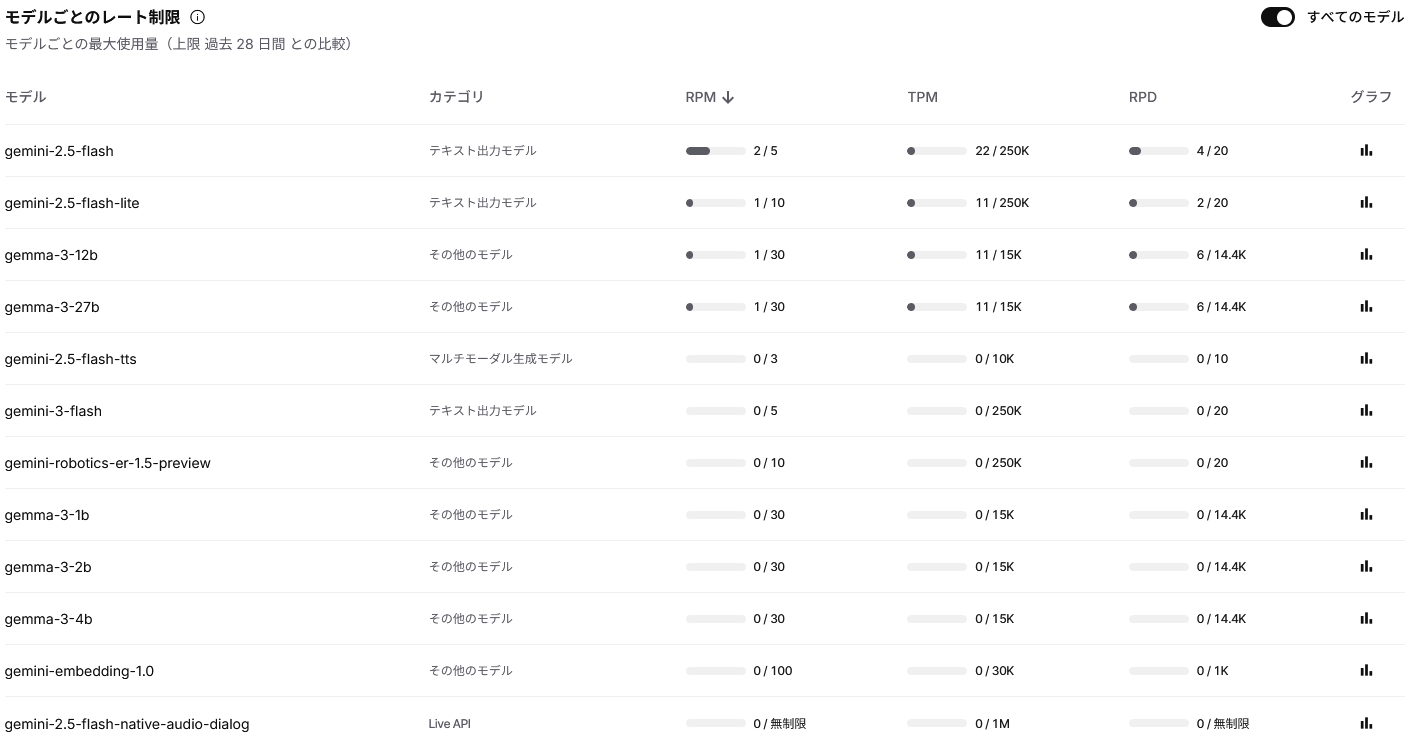The image size is (1409, 748).
Task: Select the gemini-2.5-flash model name
Action: pyautogui.click(x=59, y=151)
